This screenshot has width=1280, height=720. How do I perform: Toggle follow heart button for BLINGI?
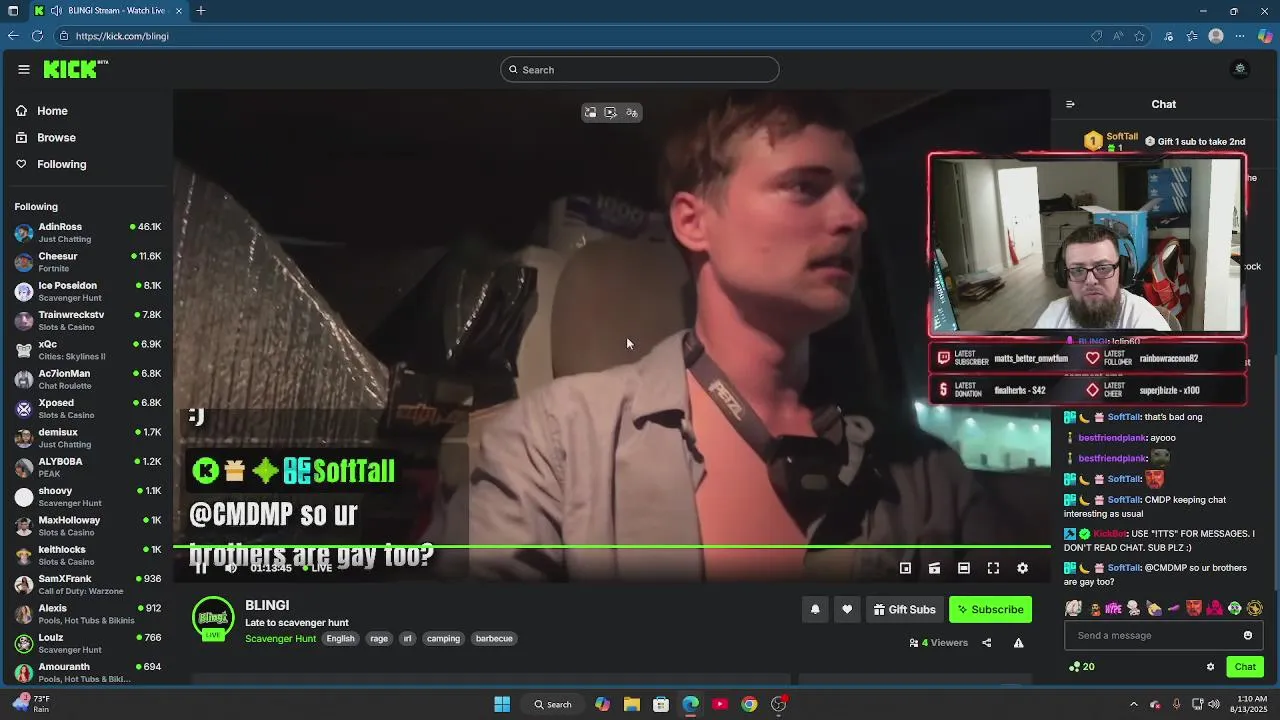click(x=847, y=609)
